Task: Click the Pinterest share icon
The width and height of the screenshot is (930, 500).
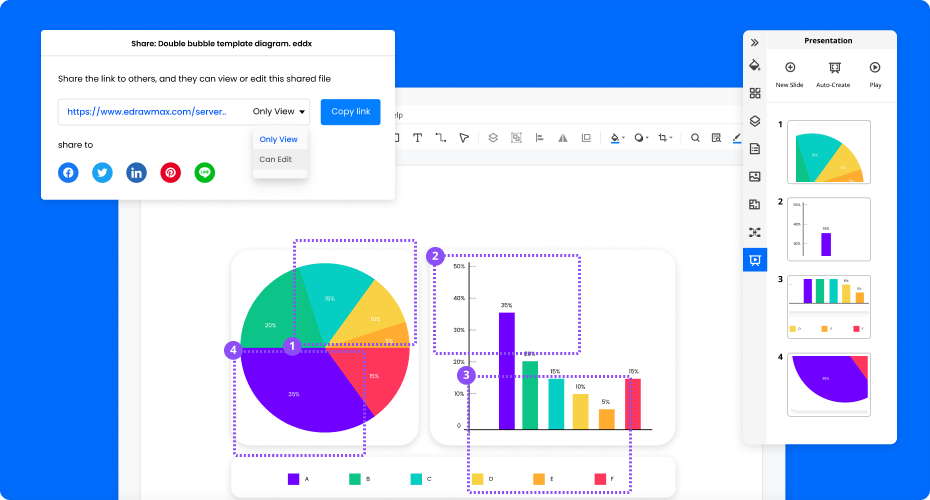Action: (171, 172)
